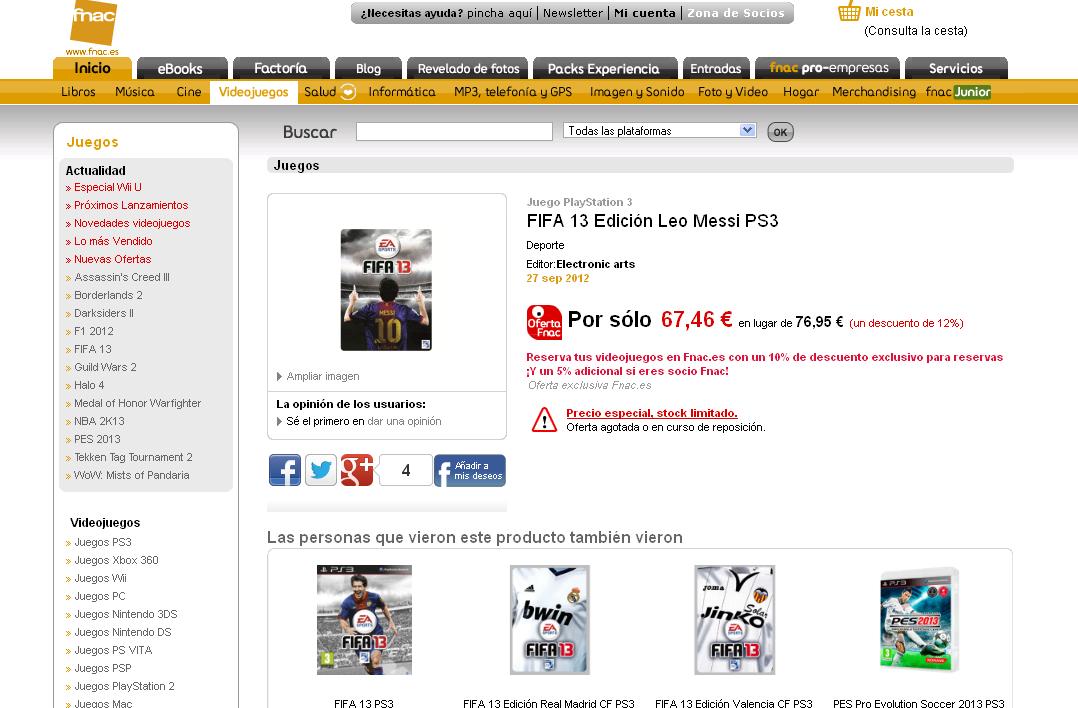Select Hogar category

point(801,92)
